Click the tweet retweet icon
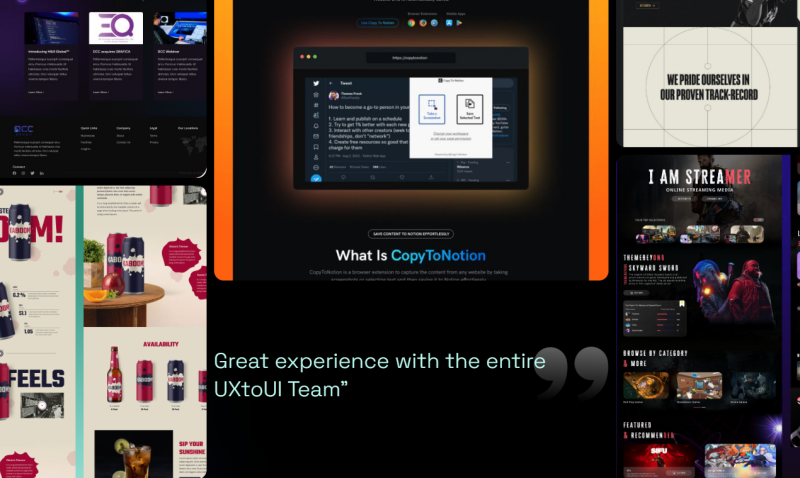 tap(372, 177)
